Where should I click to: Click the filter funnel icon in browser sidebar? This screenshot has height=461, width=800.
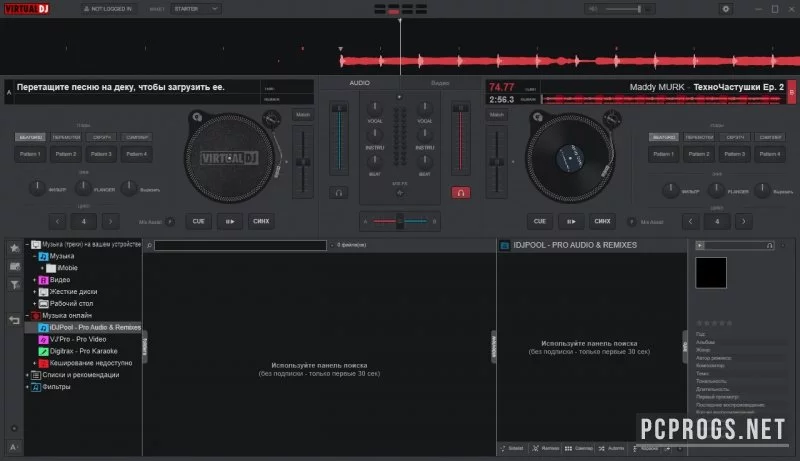pyautogui.click(x=14, y=285)
